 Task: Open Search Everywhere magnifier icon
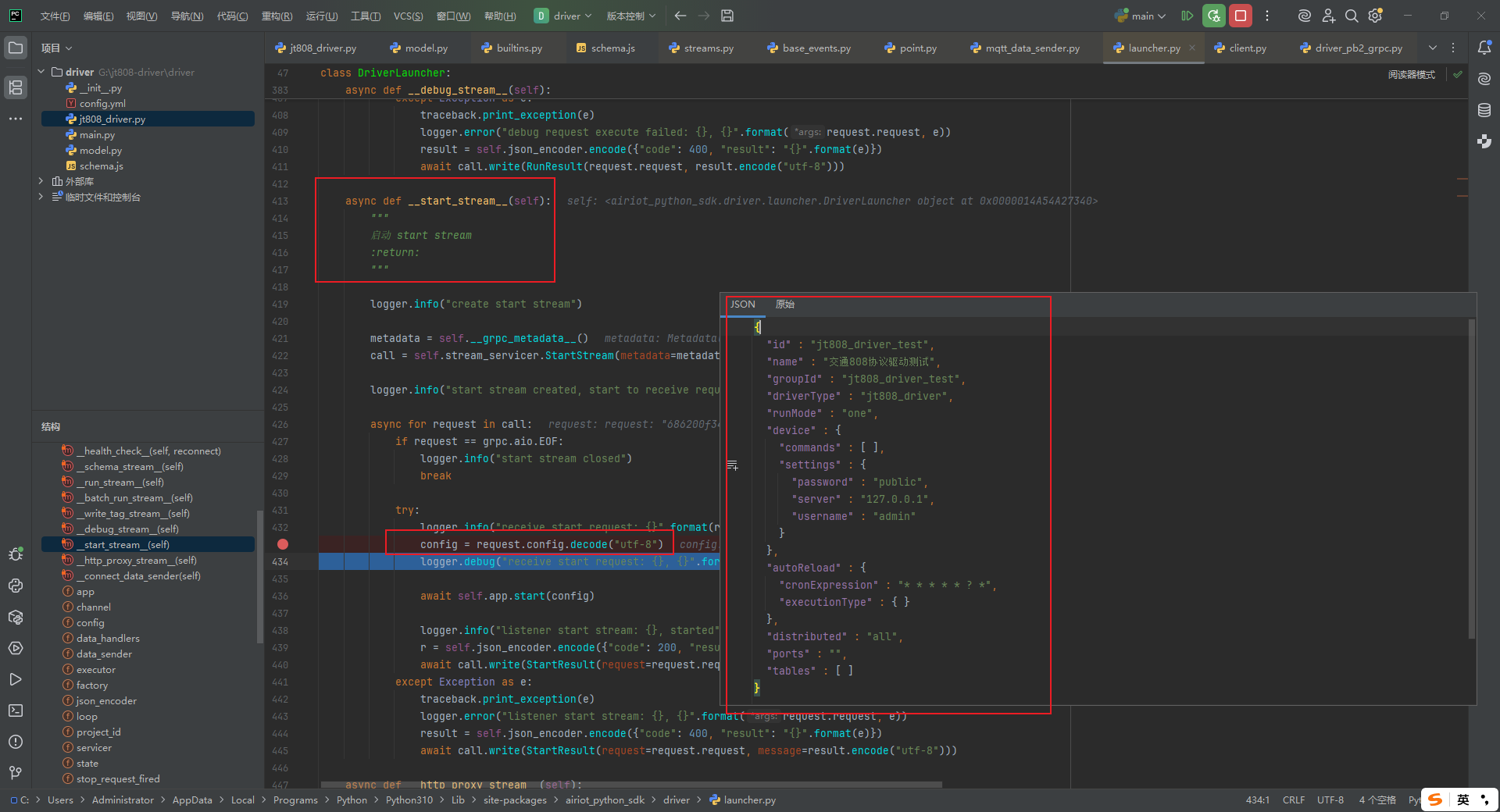point(1352,16)
